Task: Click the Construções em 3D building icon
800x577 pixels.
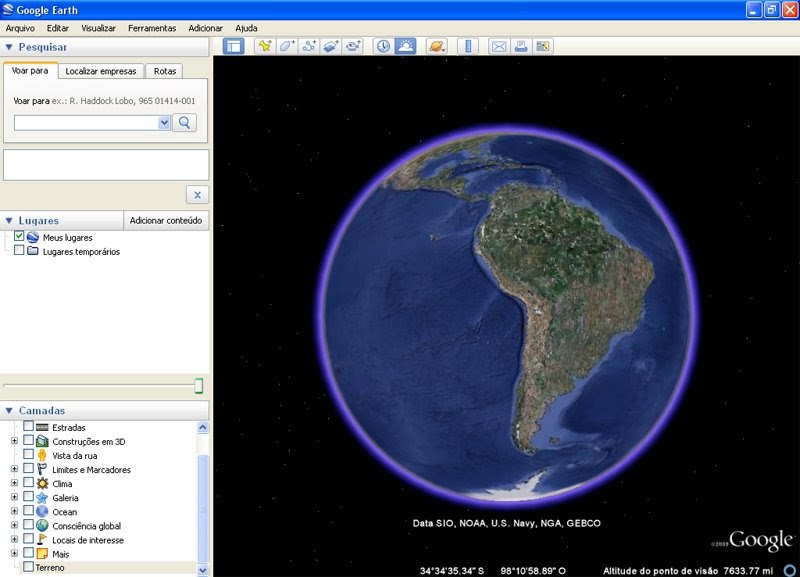Action: pos(42,441)
